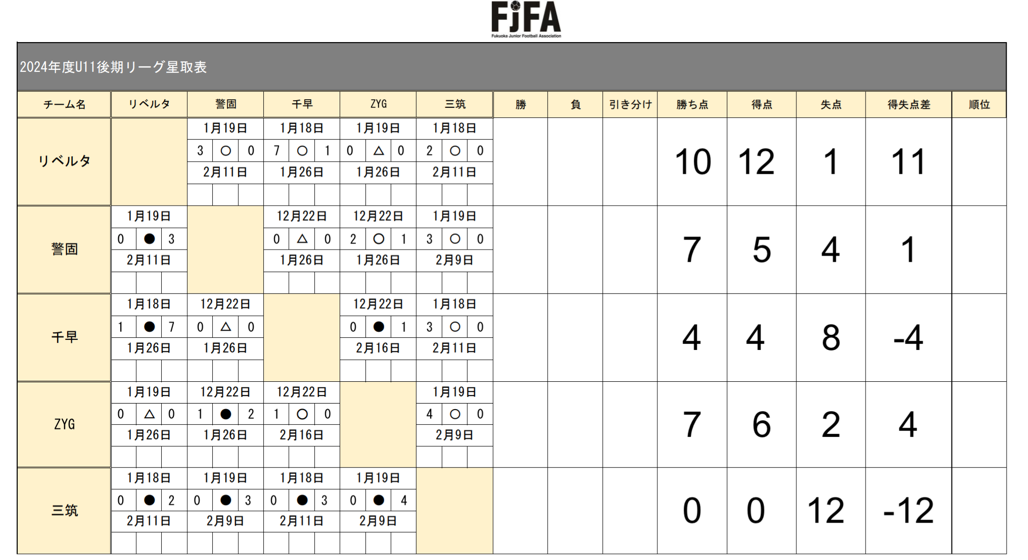Select the リベルタ row label

(64, 161)
